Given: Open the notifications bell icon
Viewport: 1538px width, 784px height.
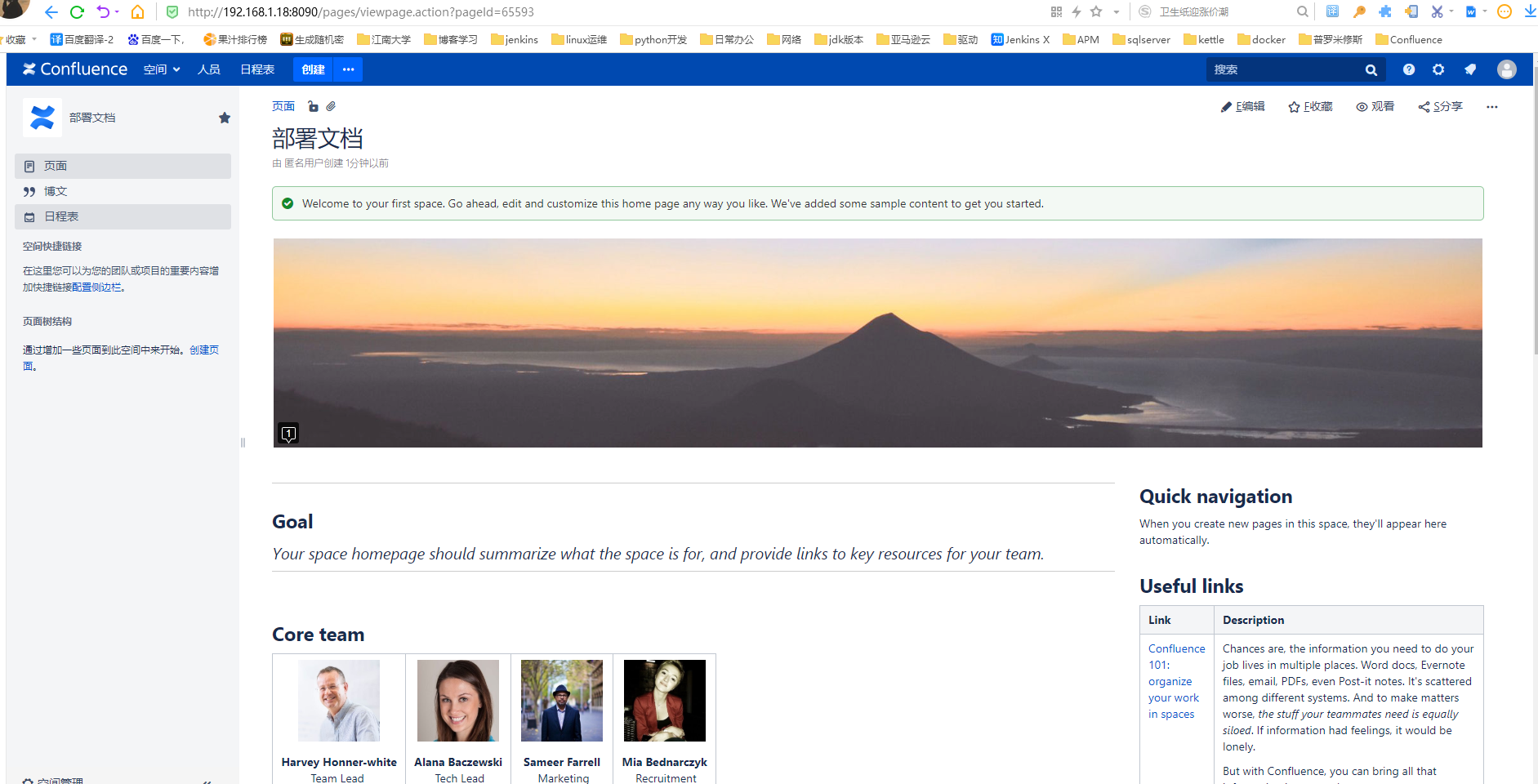Looking at the screenshot, I should (1470, 69).
